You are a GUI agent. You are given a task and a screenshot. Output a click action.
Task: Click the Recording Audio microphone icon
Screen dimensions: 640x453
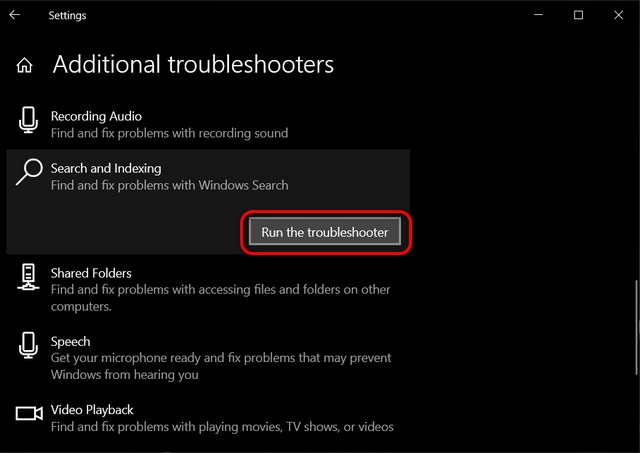pos(29,120)
